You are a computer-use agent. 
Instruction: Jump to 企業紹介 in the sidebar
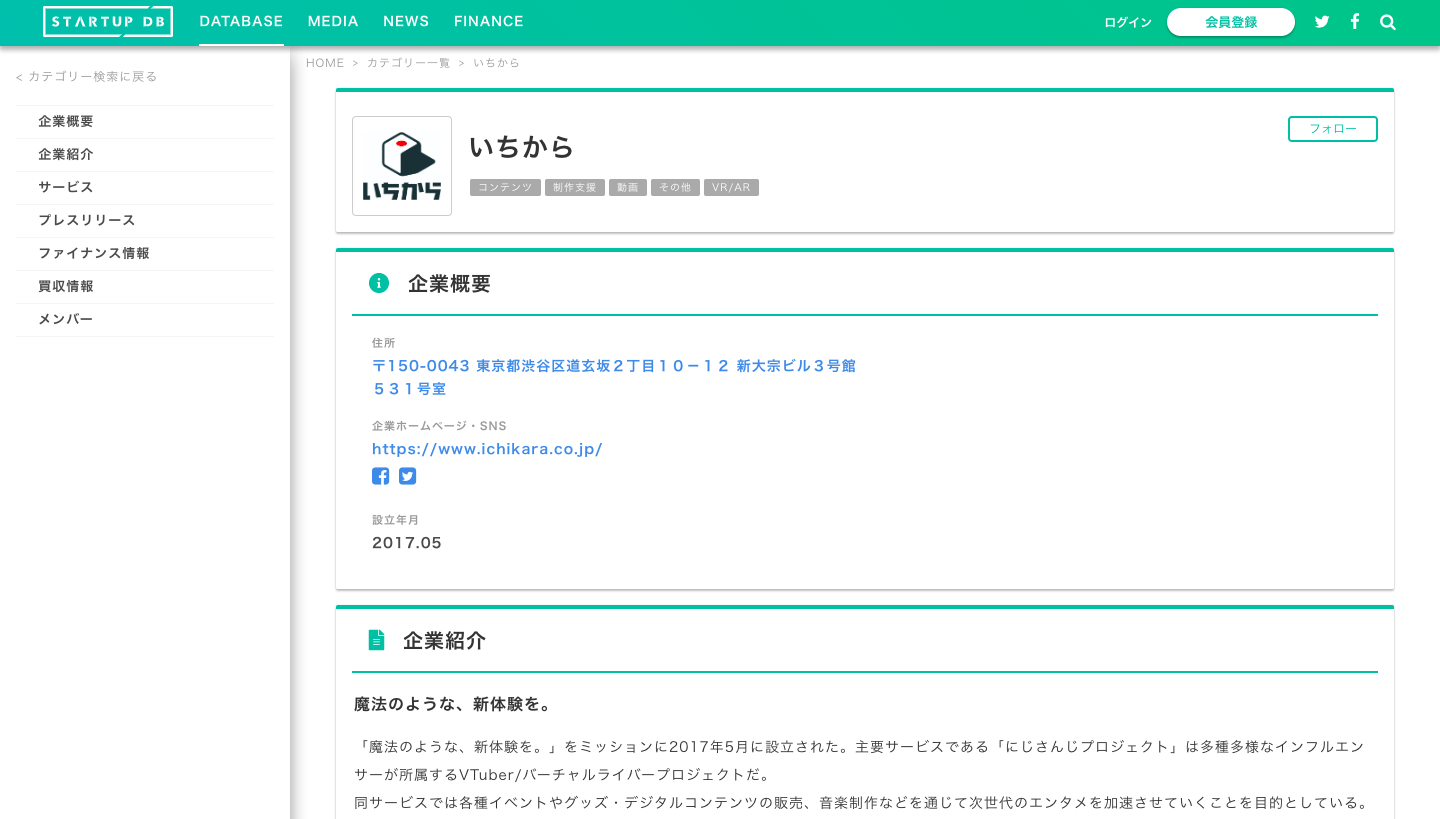pos(145,154)
